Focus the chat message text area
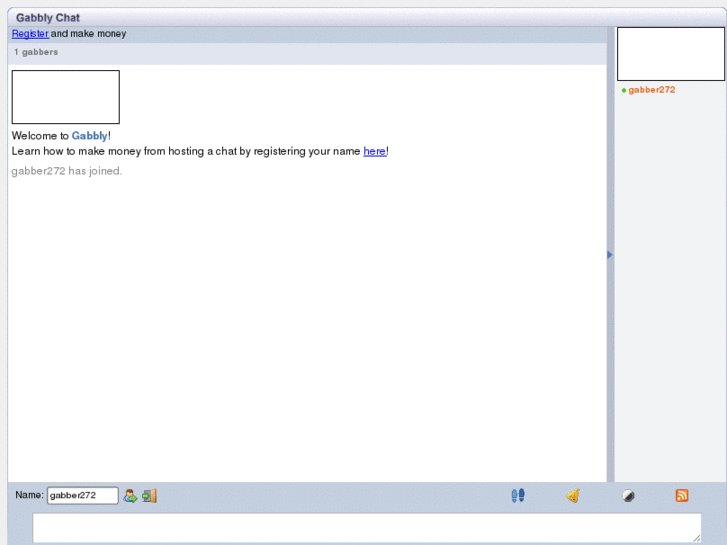 (x=367, y=528)
